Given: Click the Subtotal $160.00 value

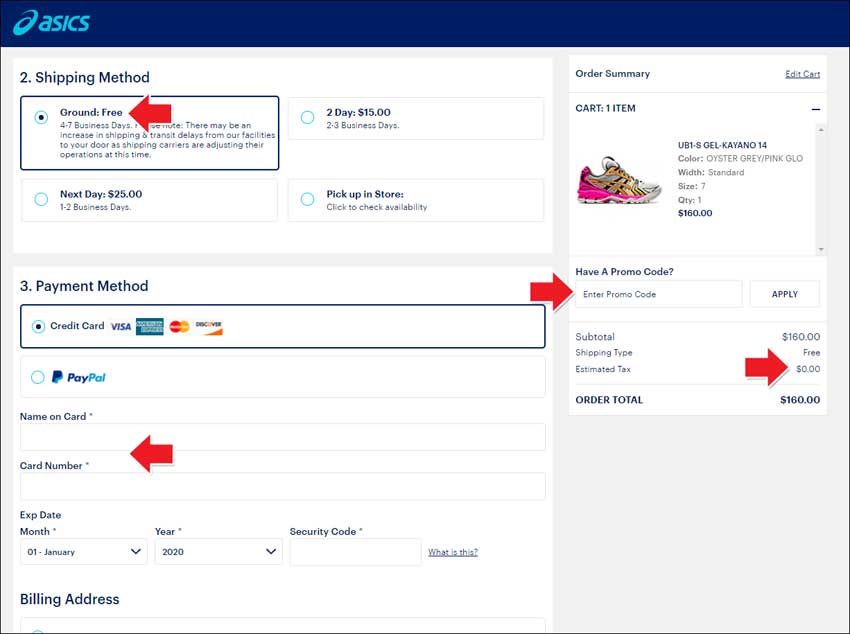Looking at the screenshot, I should tap(801, 337).
